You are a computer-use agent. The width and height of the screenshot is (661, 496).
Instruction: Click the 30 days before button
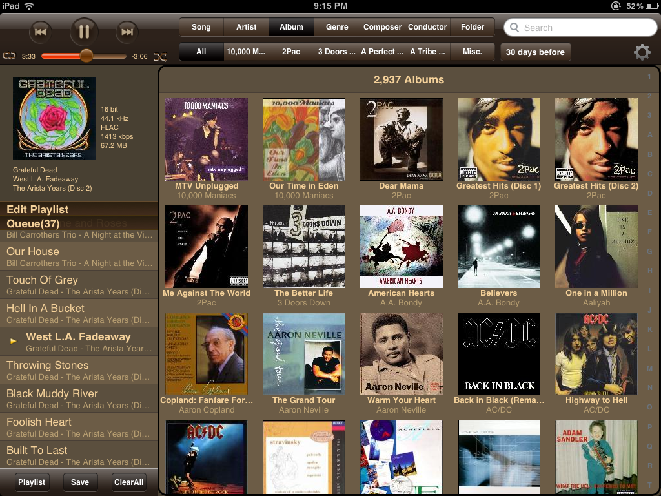(x=535, y=52)
